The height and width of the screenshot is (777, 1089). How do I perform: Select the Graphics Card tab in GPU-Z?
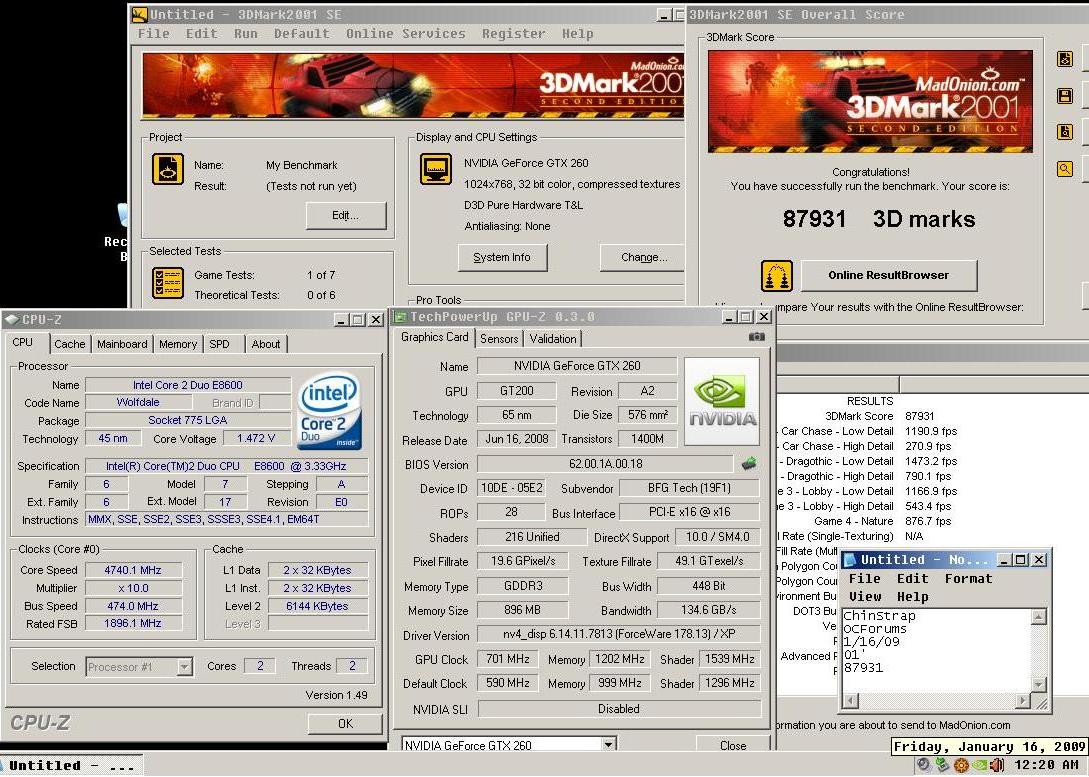[x=435, y=337]
